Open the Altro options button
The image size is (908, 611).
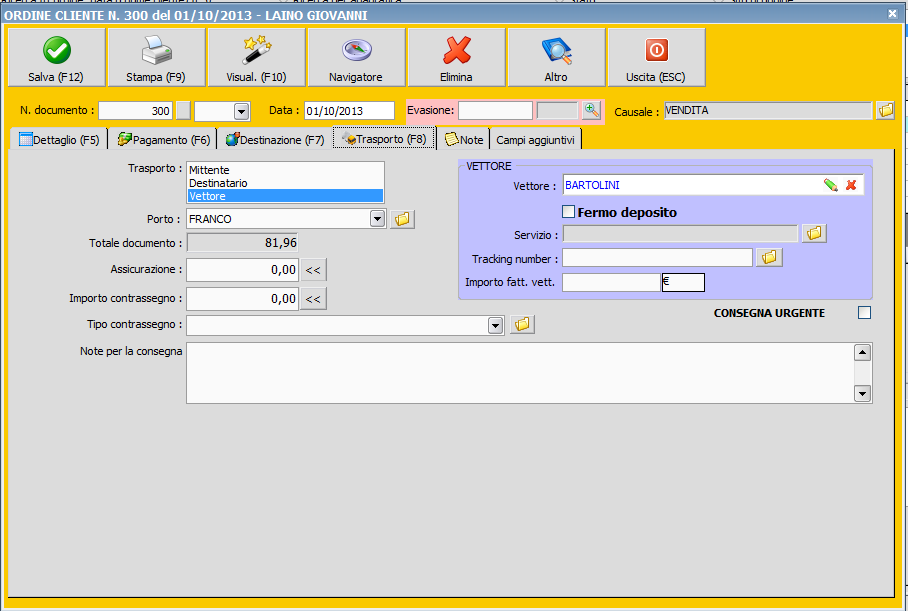[556, 57]
